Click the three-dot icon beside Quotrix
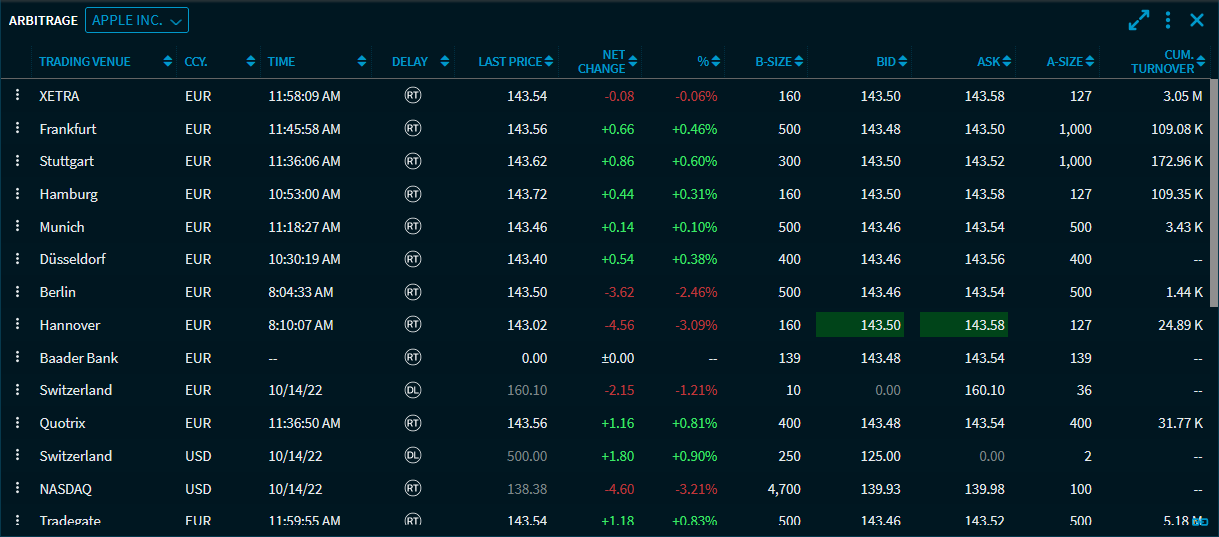The height and width of the screenshot is (537, 1219). [17, 423]
